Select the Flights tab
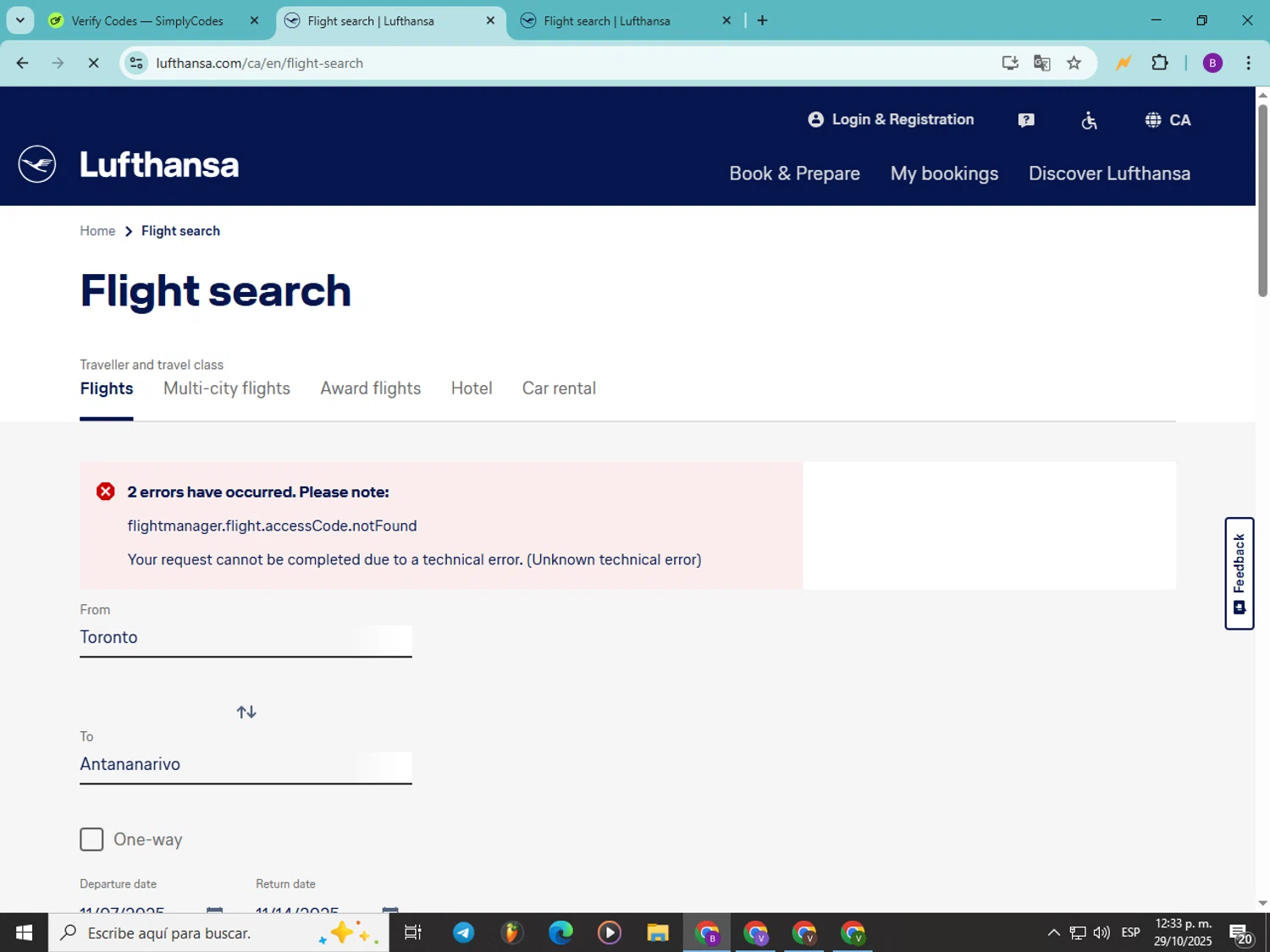Screen dimensions: 1270x952 click(107, 388)
